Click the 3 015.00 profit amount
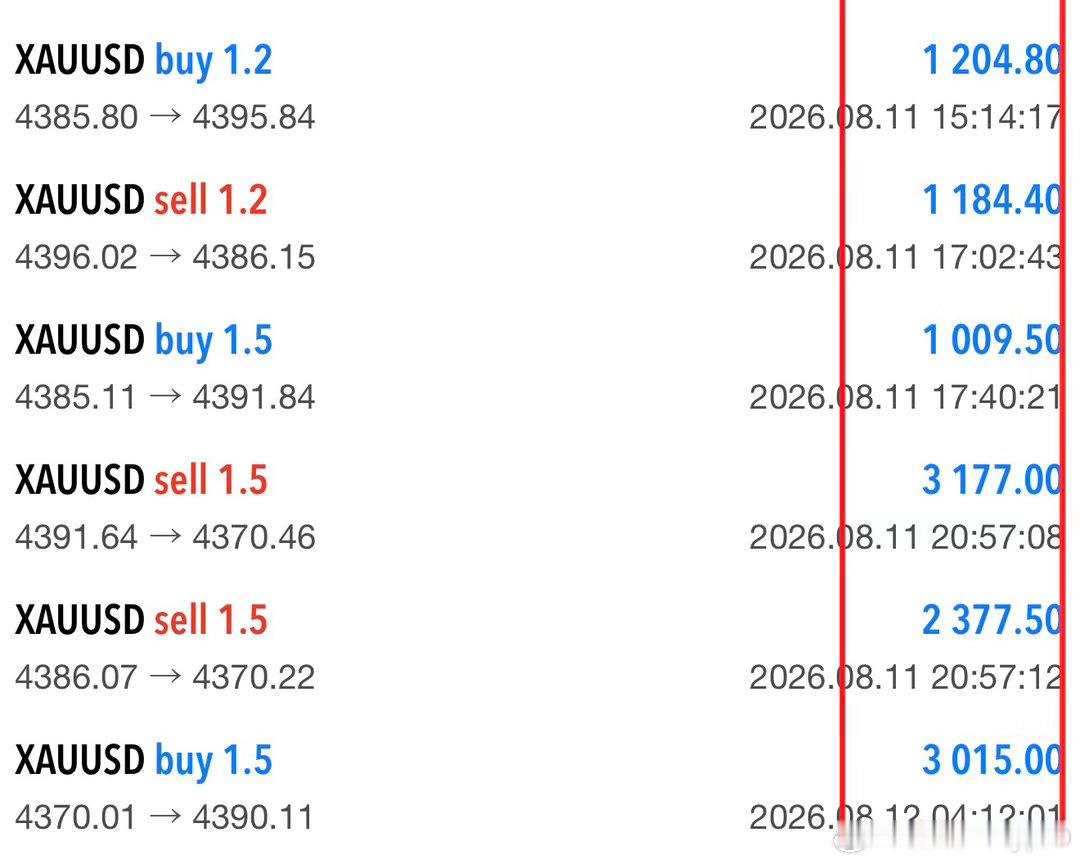1080x864 pixels. tap(992, 759)
